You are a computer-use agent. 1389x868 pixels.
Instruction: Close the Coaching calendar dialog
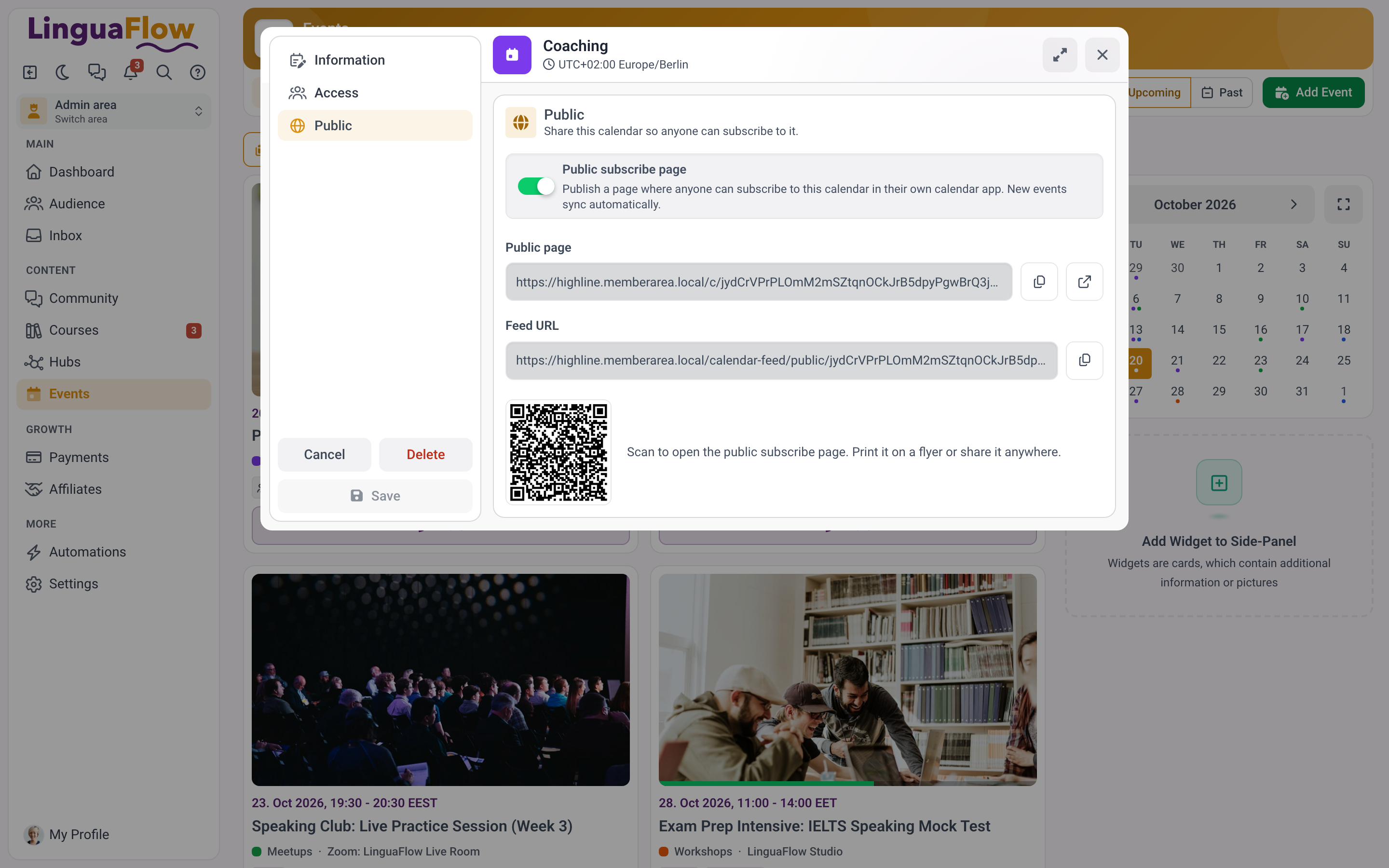click(x=1102, y=55)
